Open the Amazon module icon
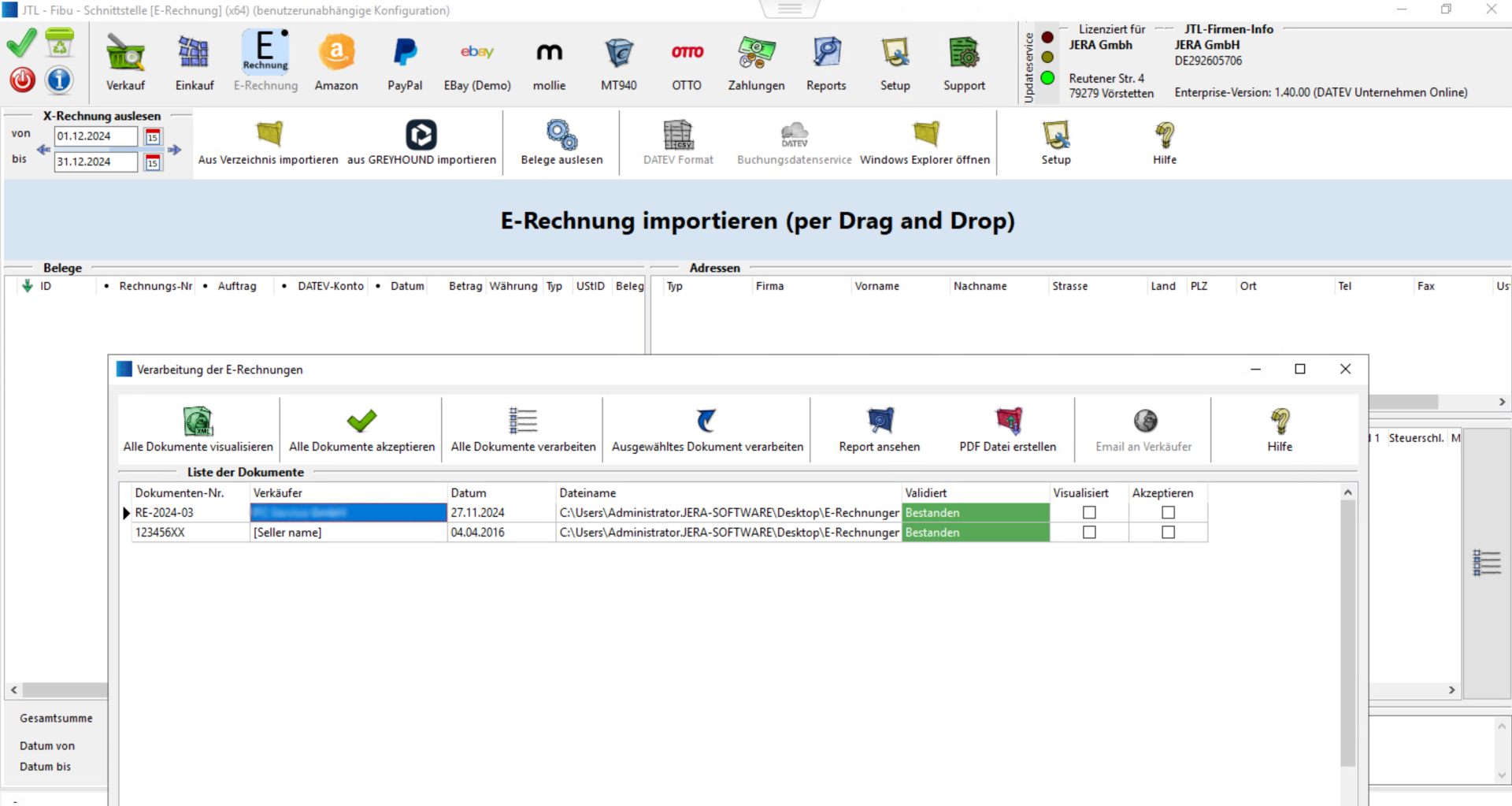 coord(336,54)
